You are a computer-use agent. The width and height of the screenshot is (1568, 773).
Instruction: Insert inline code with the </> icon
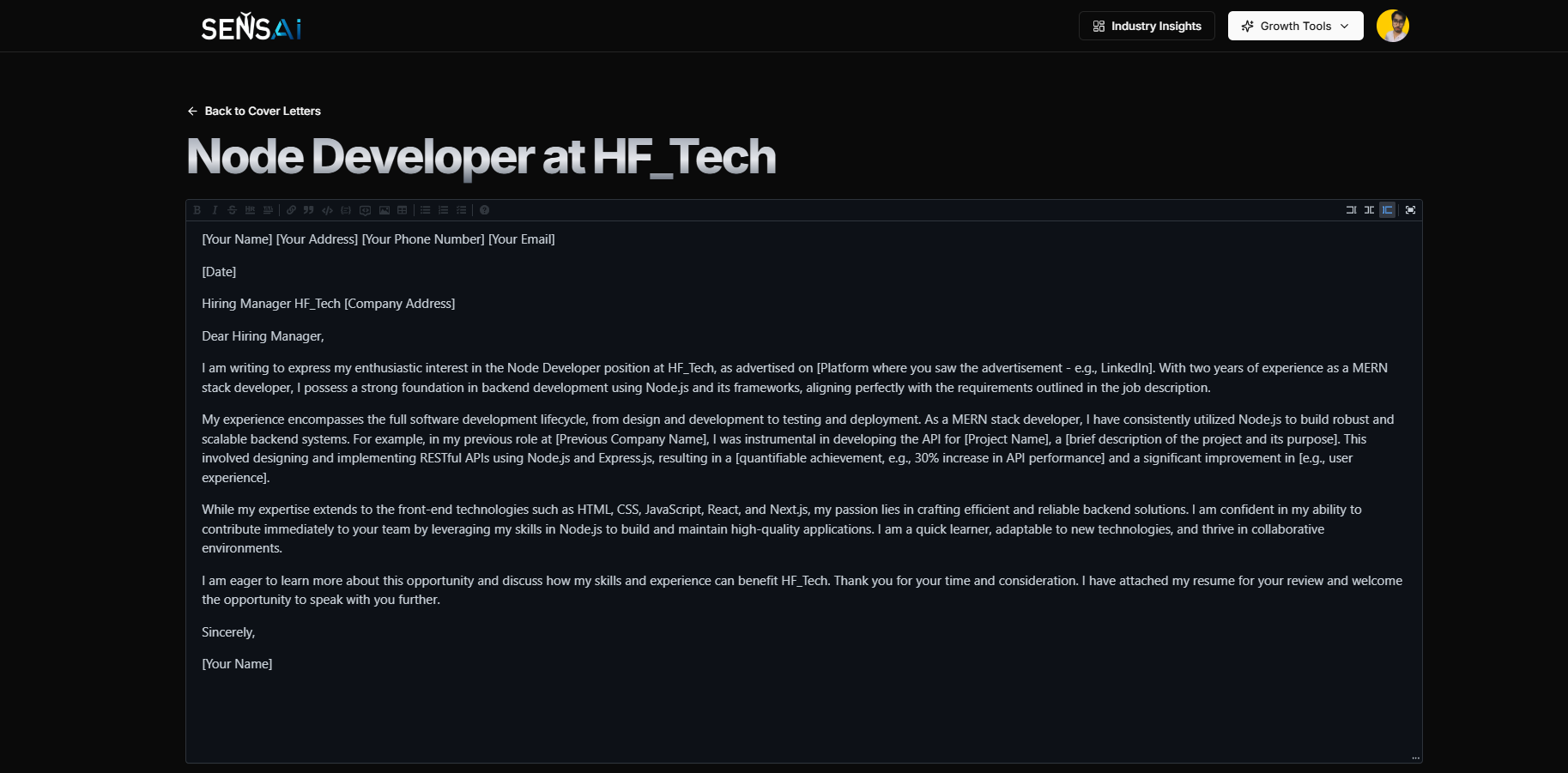coord(327,210)
